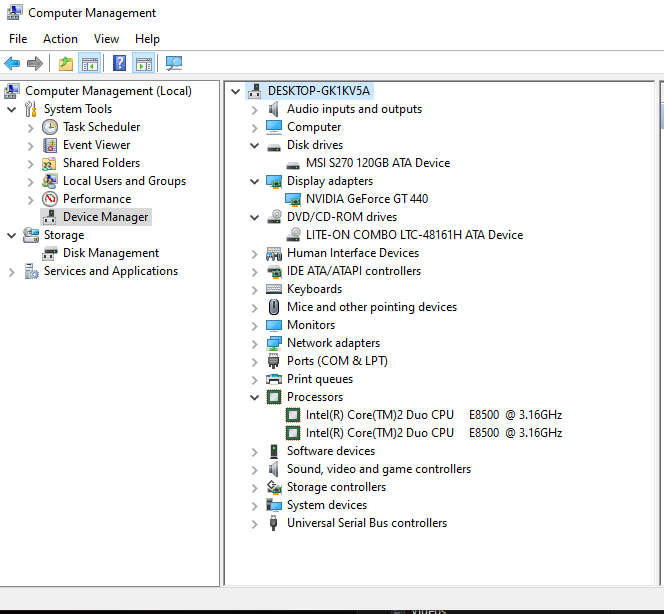Click the Audio inputs and outputs speaker icon
The image size is (664, 614).
[x=274, y=109]
